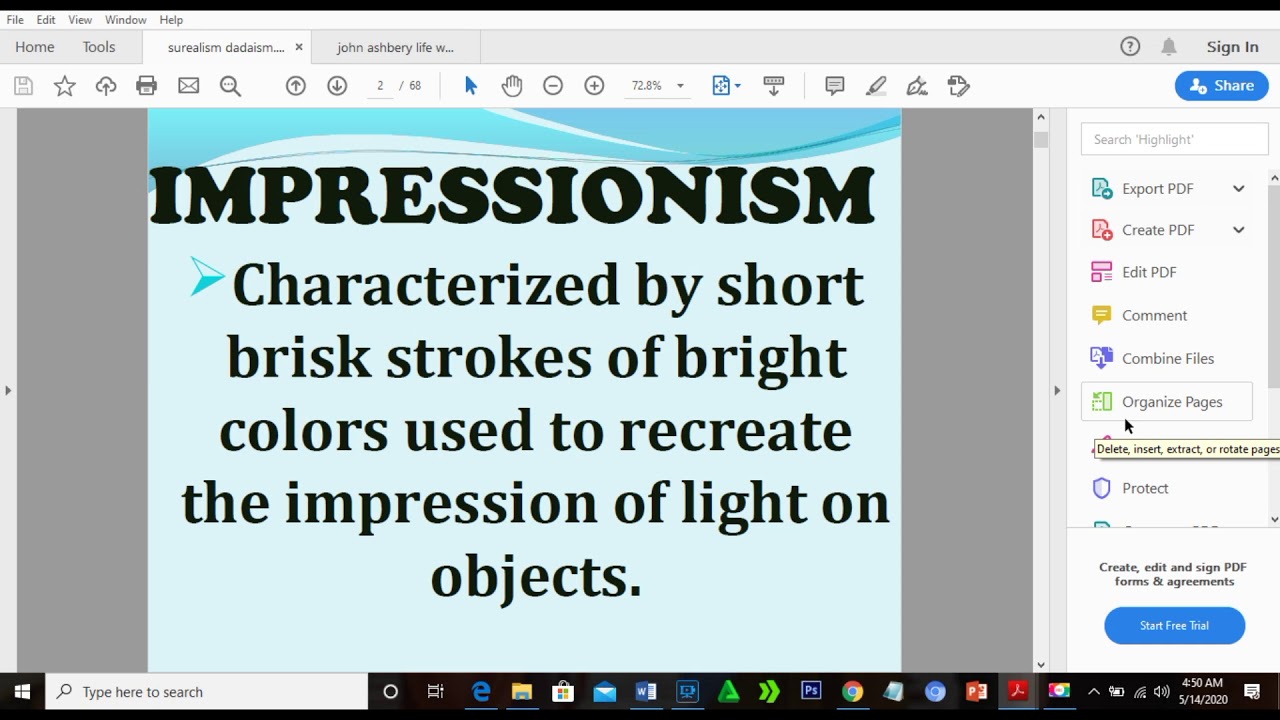The height and width of the screenshot is (720, 1280).
Task: Open the Organize Pages tool
Action: pyautogui.click(x=1166, y=402)
